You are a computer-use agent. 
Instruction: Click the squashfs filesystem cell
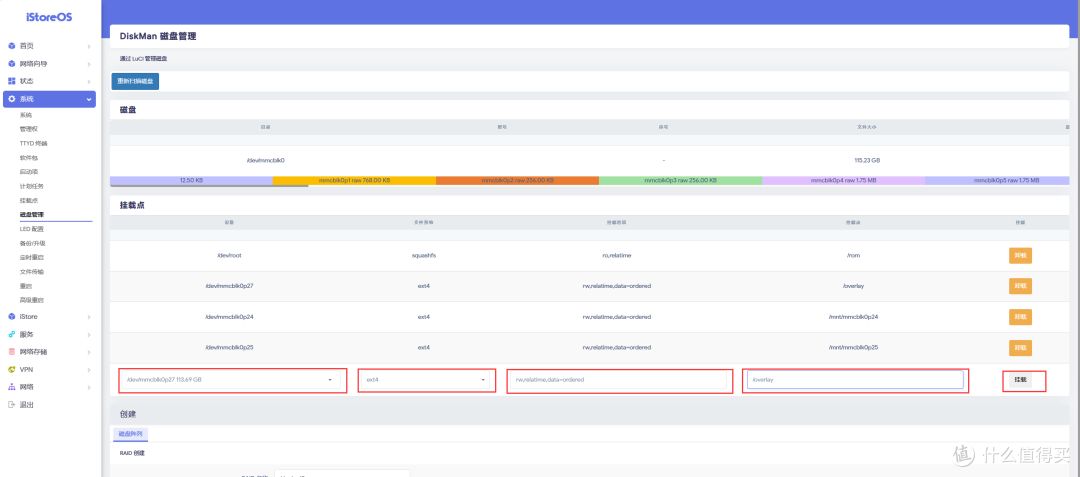click(424, 255)
